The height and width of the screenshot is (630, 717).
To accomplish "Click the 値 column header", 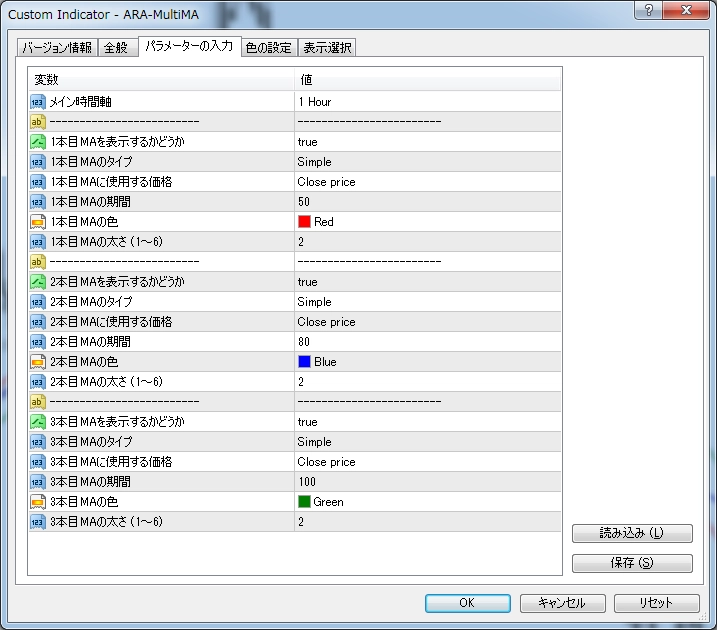I will tap(428, 80).
